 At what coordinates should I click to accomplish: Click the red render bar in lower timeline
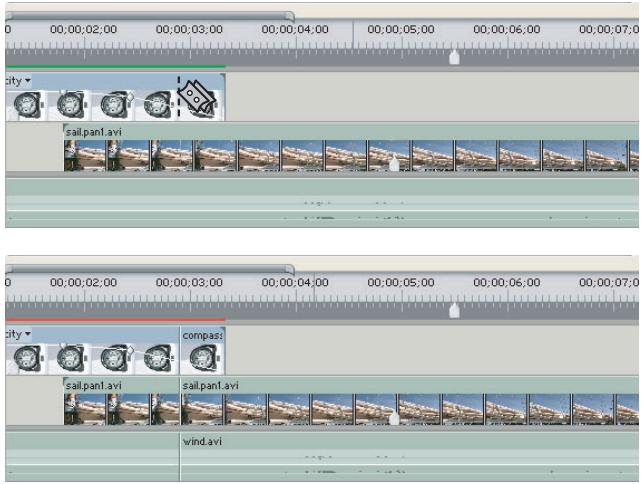115,319
